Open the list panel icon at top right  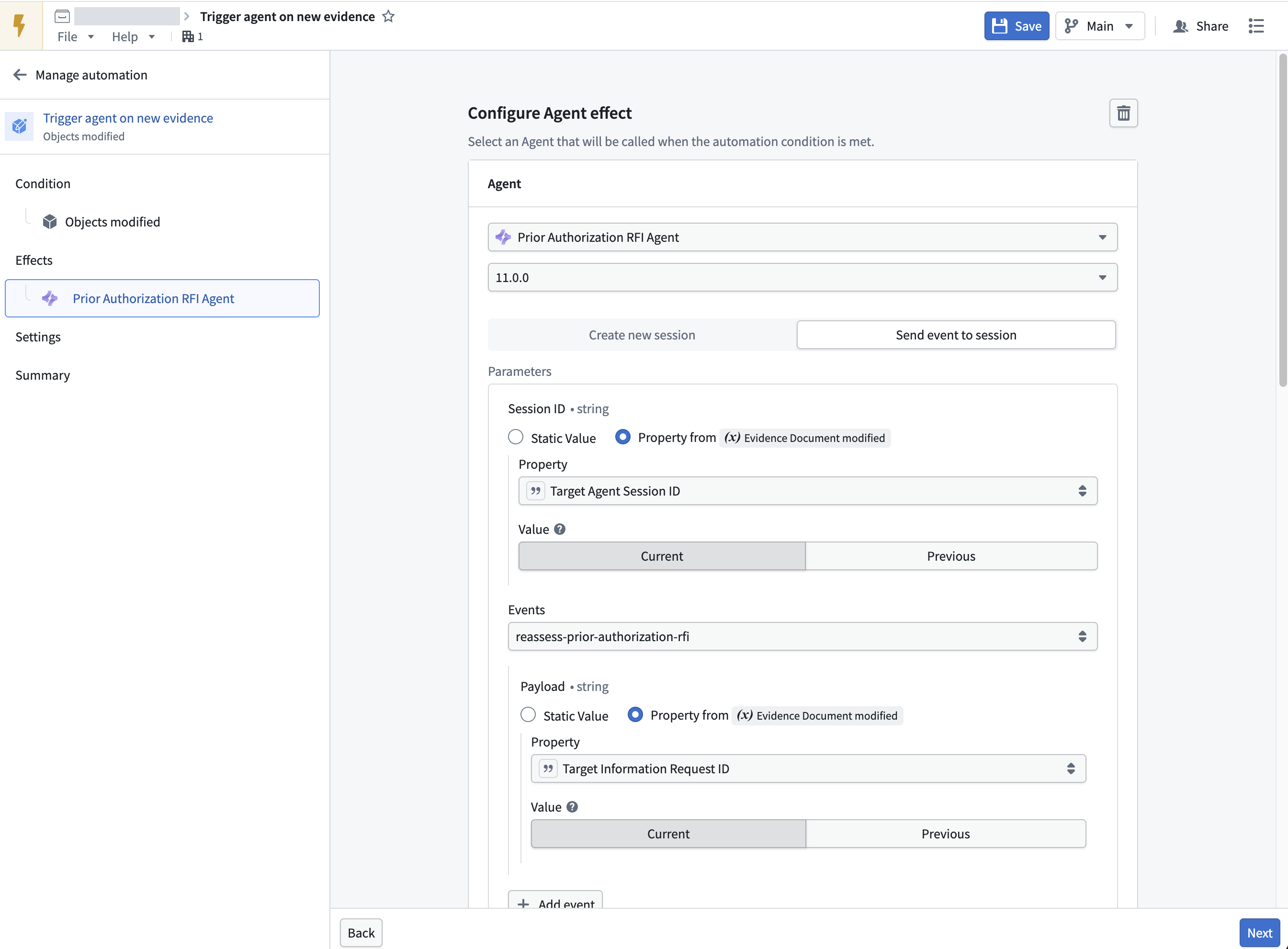(x=1256, y=26)
